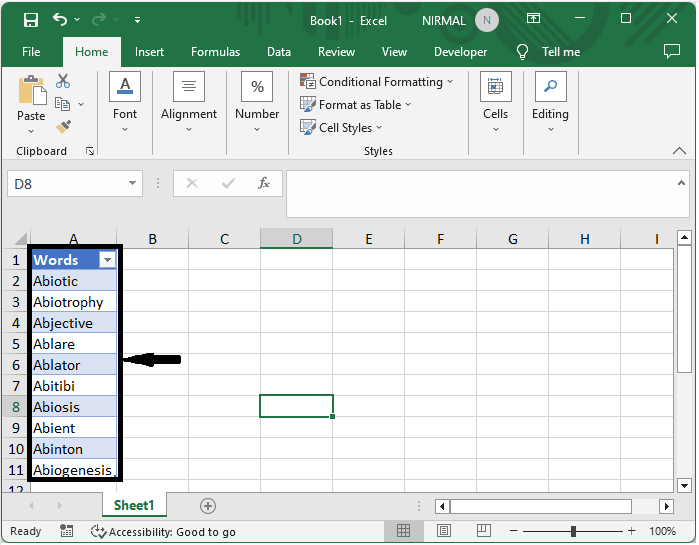
Task: Click the Paste clipboard icon
Action: click(32, 90)
